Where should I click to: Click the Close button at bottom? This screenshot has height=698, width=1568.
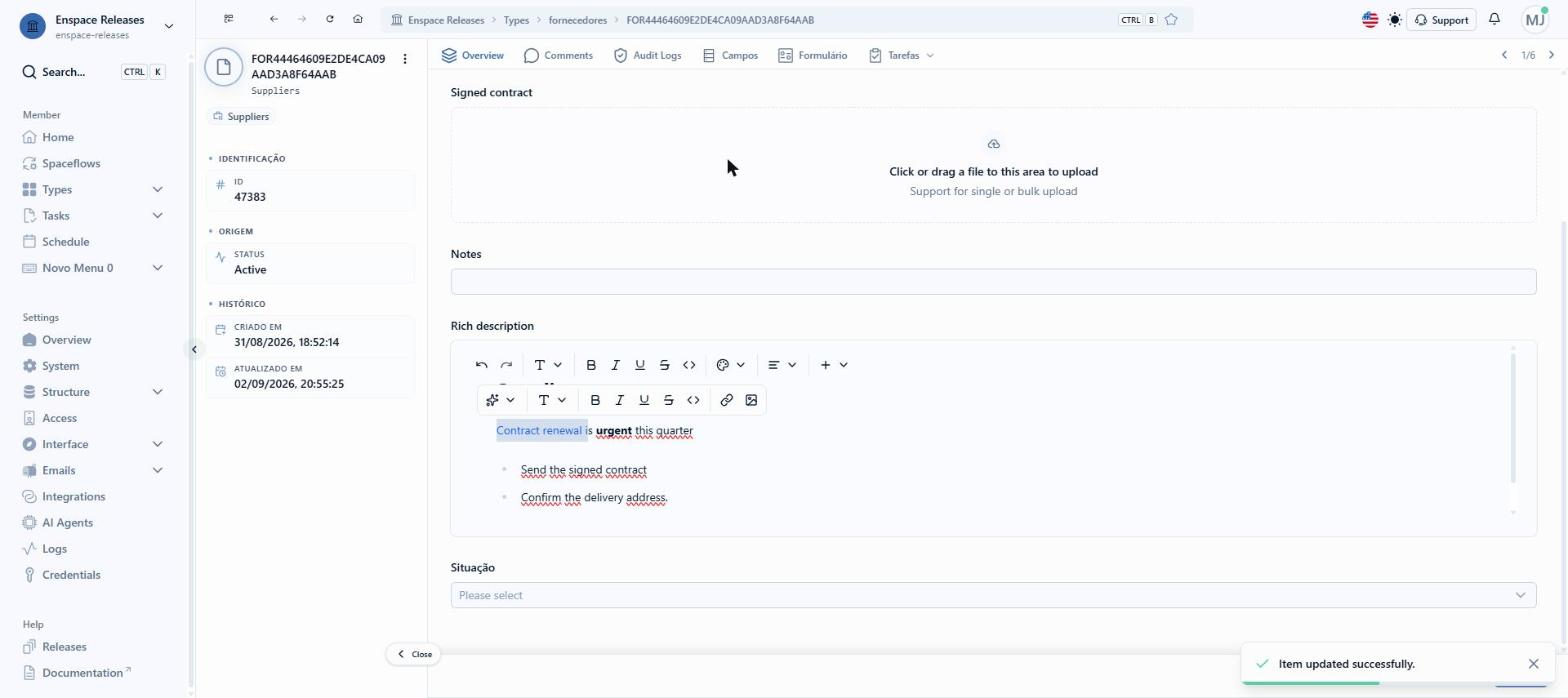tap(414, 654)
